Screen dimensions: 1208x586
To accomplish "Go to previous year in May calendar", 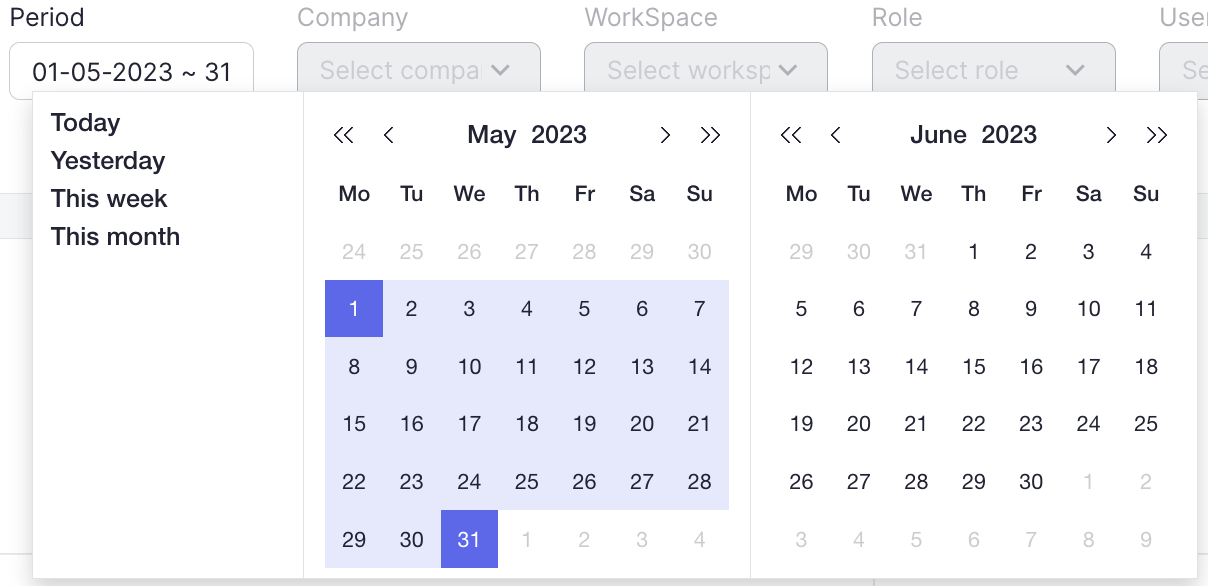I will 343,135.
